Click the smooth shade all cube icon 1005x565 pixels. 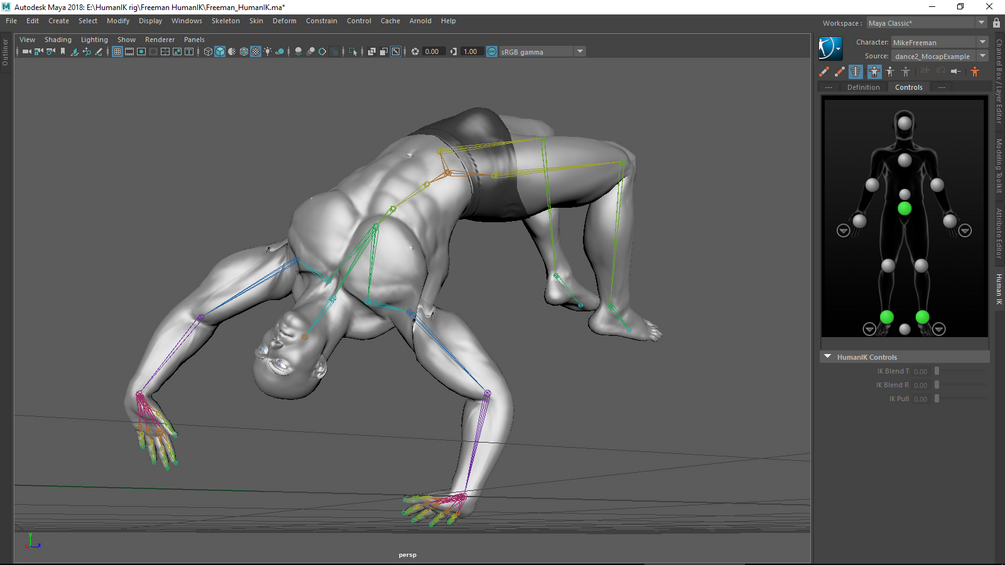[x=220, y=52]
